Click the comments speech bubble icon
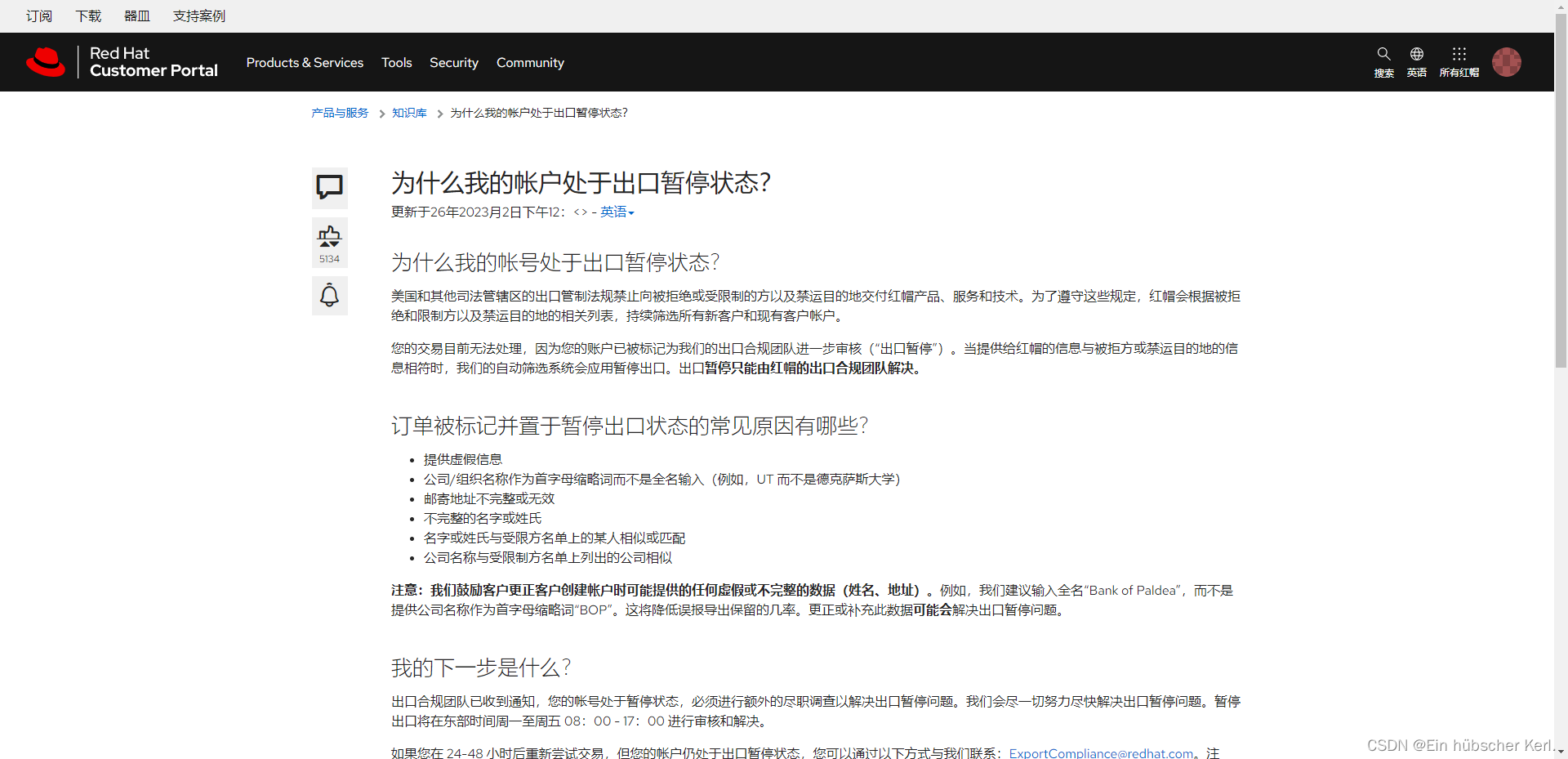This screenshot has width=1568, height=759. (330, 188)
